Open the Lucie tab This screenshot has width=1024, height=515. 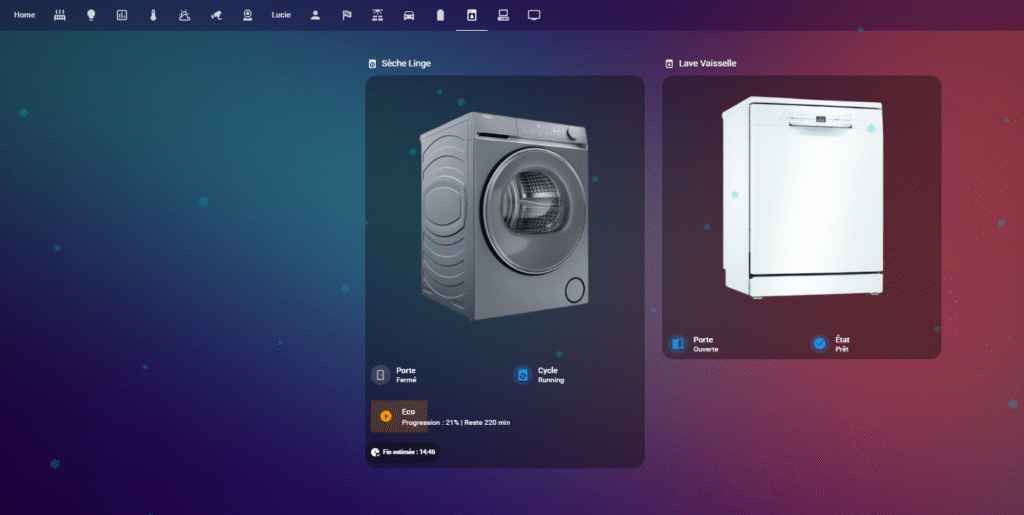point(281,15)
